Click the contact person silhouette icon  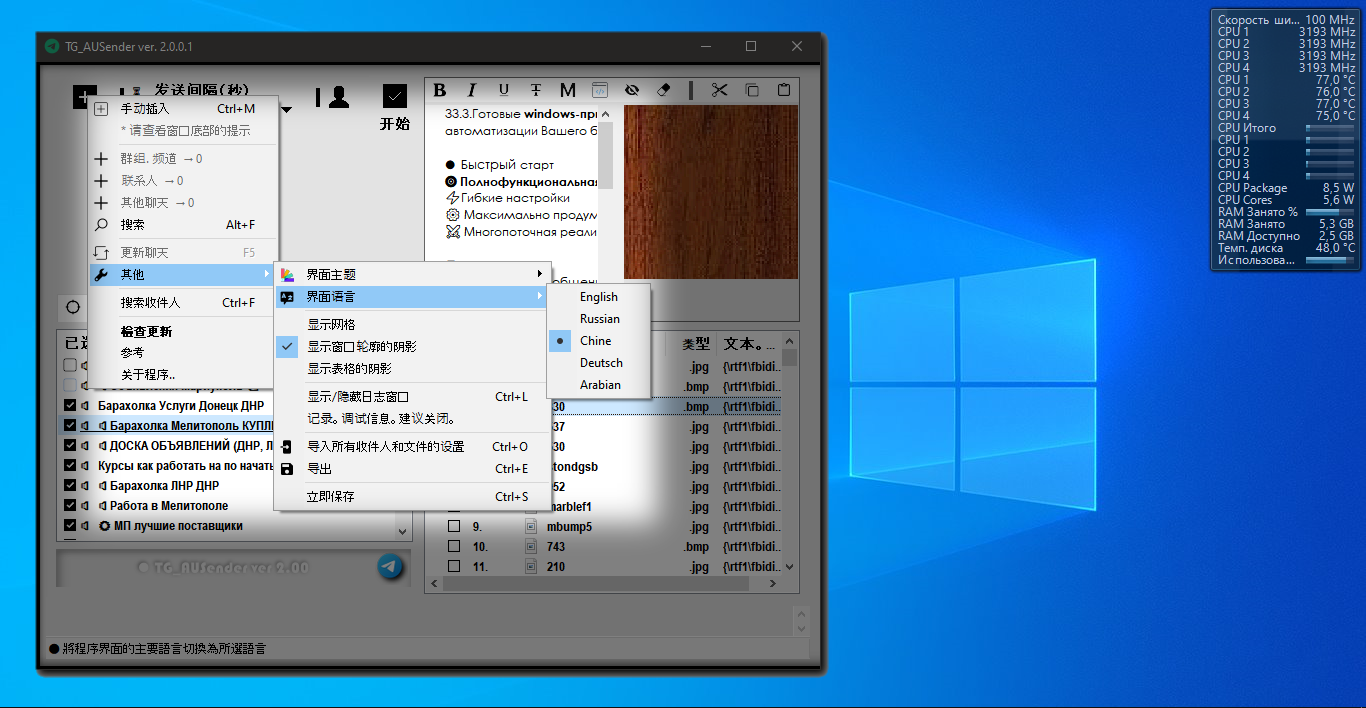pos(338,97)
